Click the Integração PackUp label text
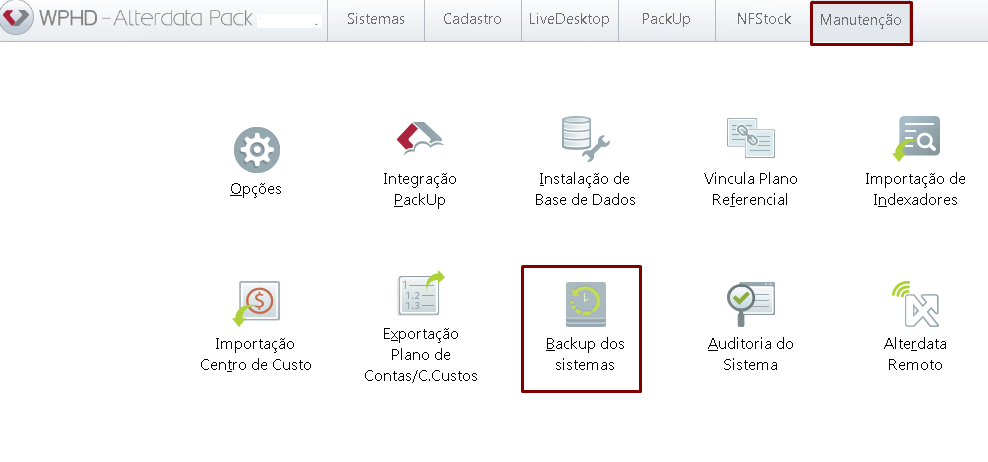Viewport: 988px width, 462px height. [420, 189]
